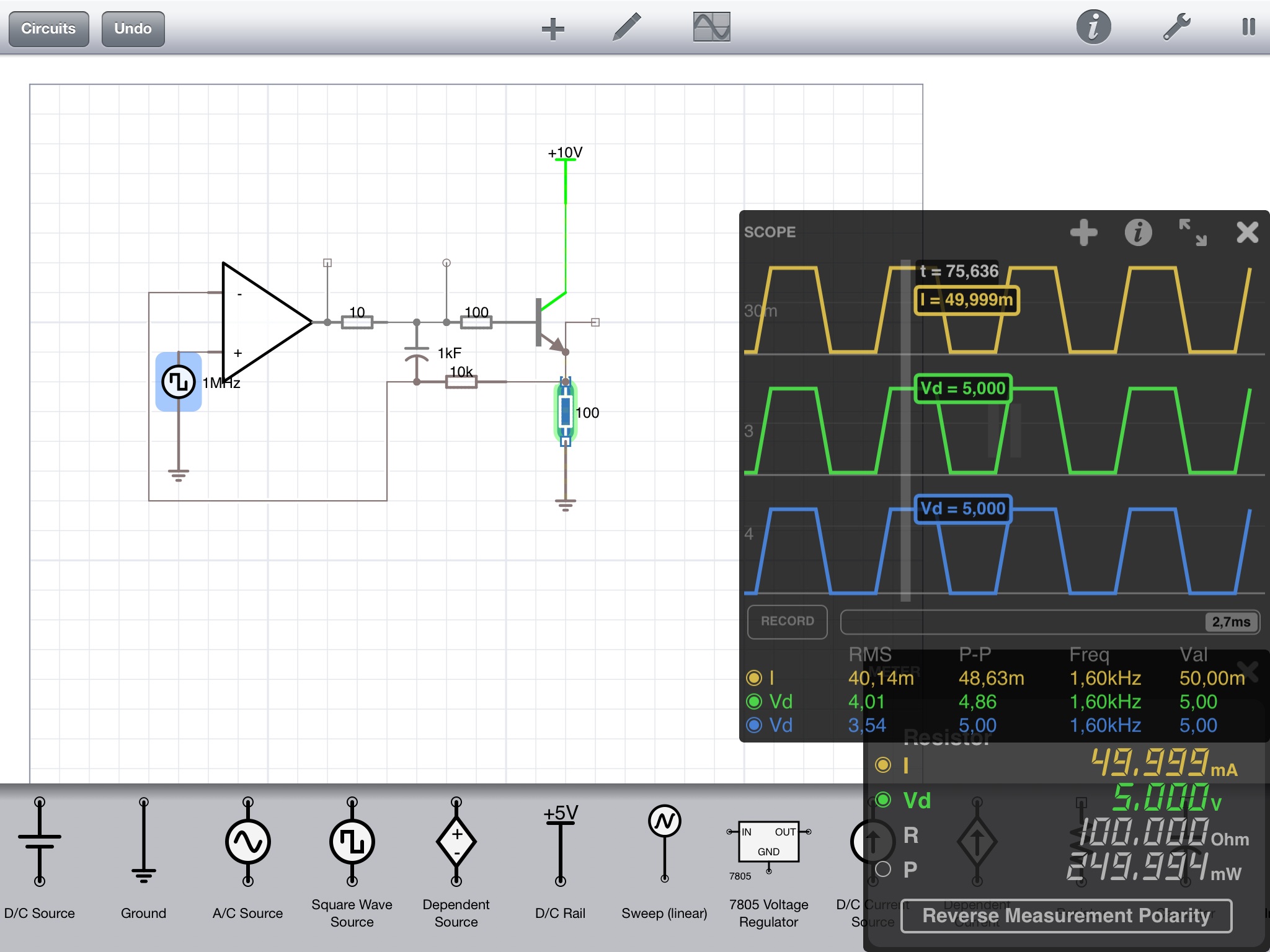Pick the Dependent Source component
The image size is (1270, 952).
[x=456, y=863]
